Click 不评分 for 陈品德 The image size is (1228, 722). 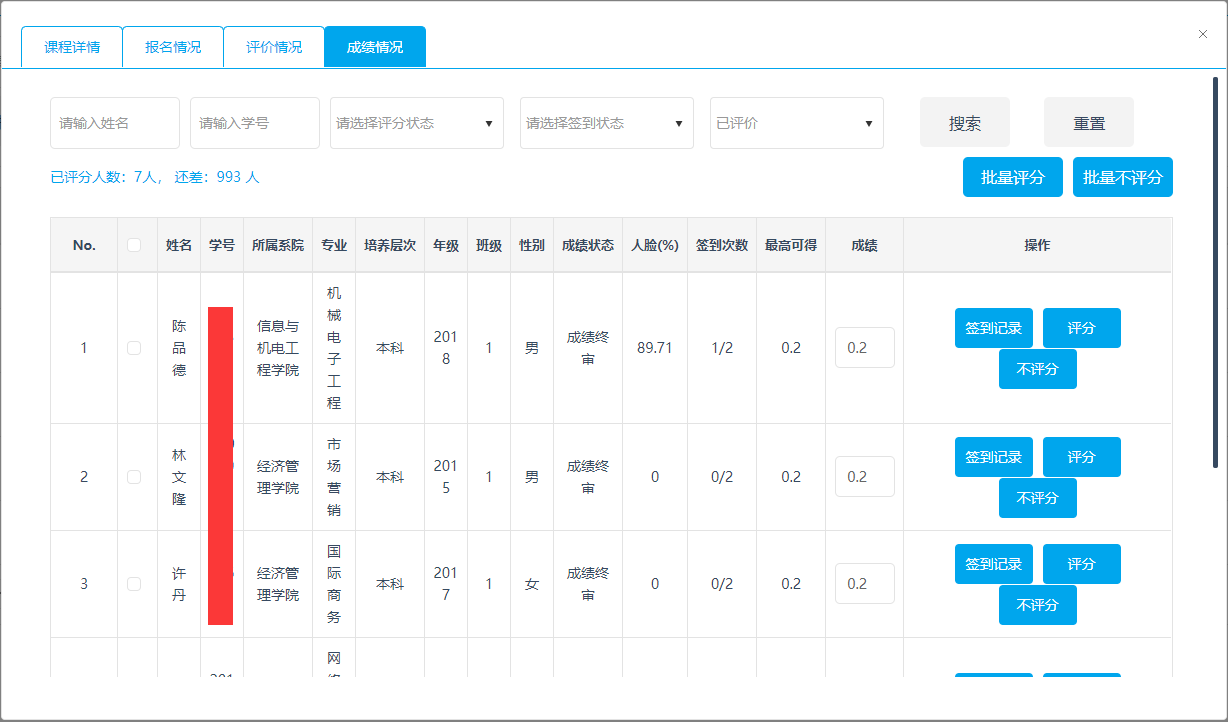1038,369
